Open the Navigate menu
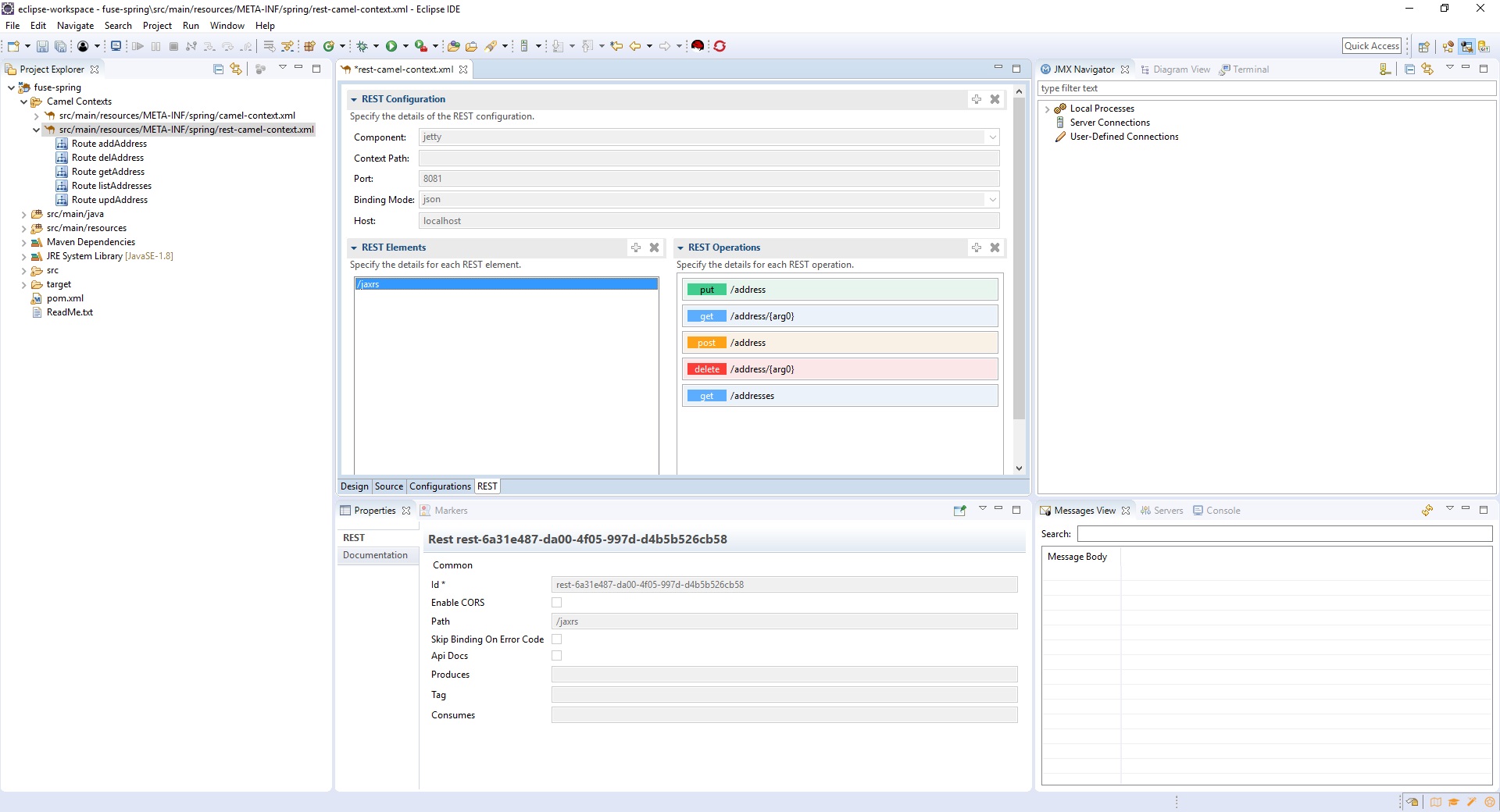The image size is (1500, 812). 75,26
